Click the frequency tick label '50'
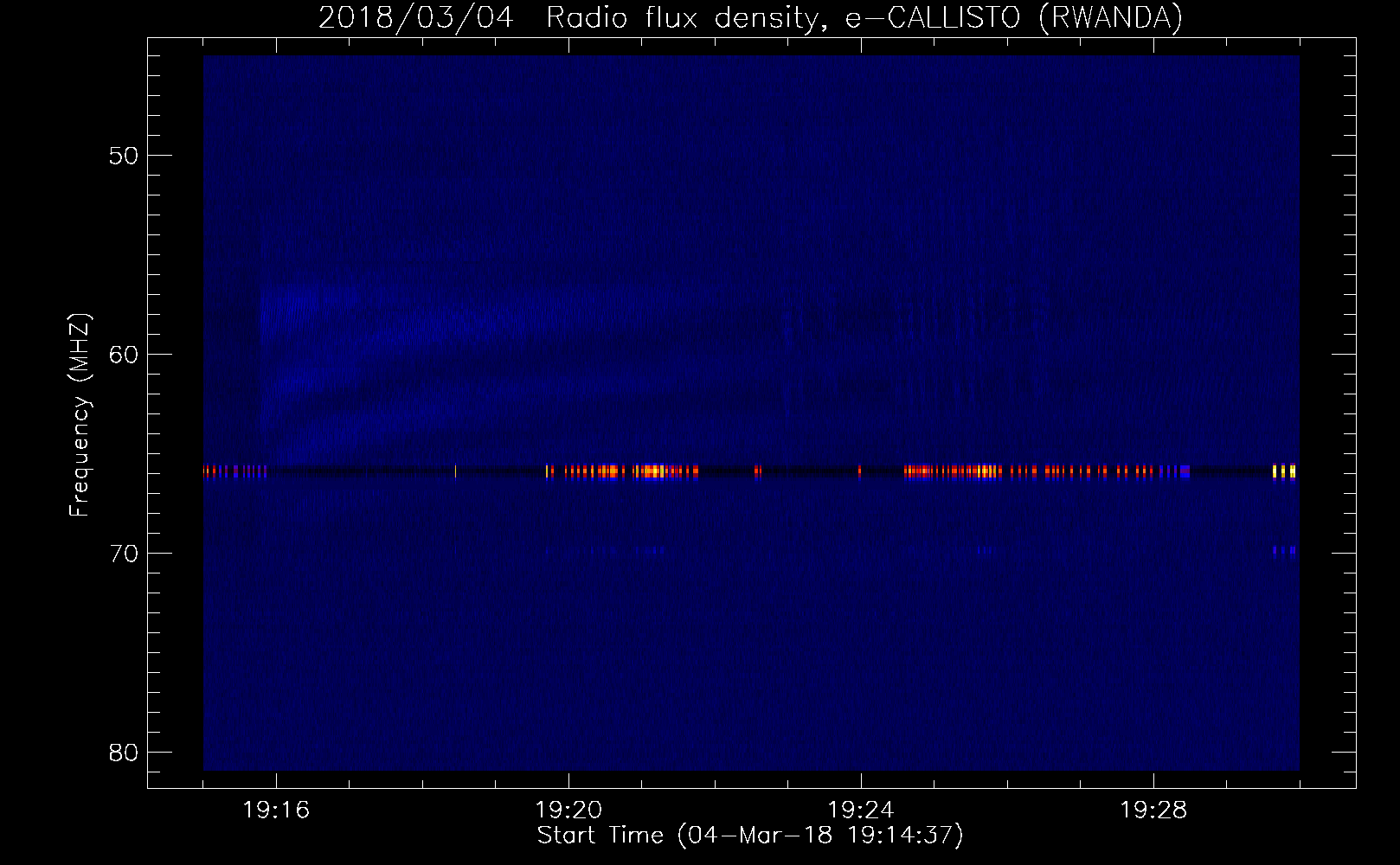Viewport: 1400px width, 865px height. coord(124,156)
